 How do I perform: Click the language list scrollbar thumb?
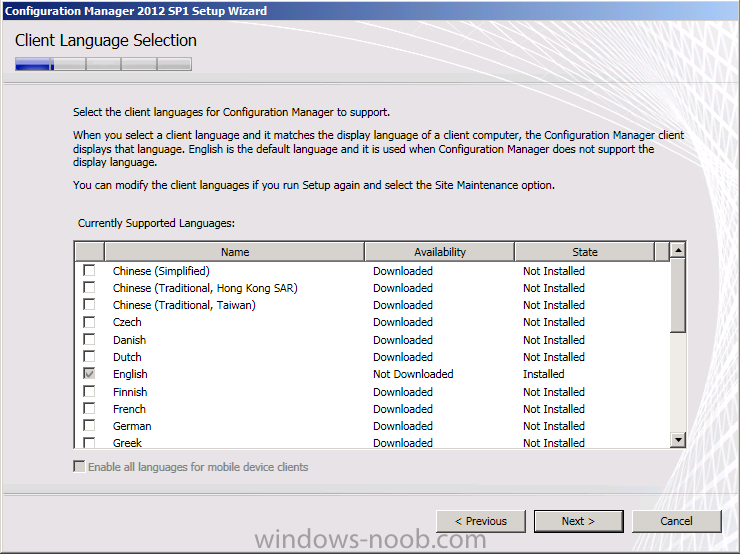pyautogui.click(x=678, y=295)
